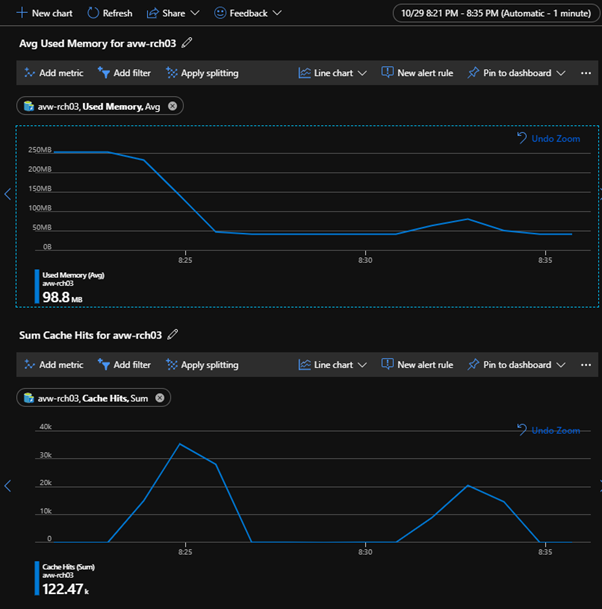Open the Feedback dropdown menu
602x609 pixels.
tap(247, 13)
